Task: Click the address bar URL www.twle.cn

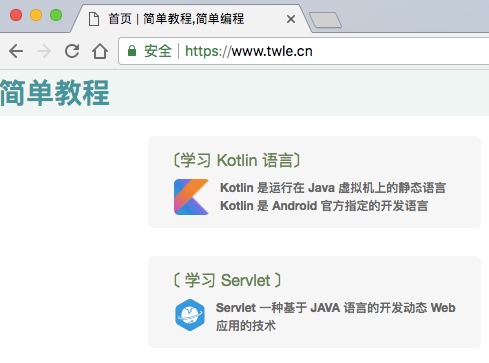Action: tap(249, 51)
